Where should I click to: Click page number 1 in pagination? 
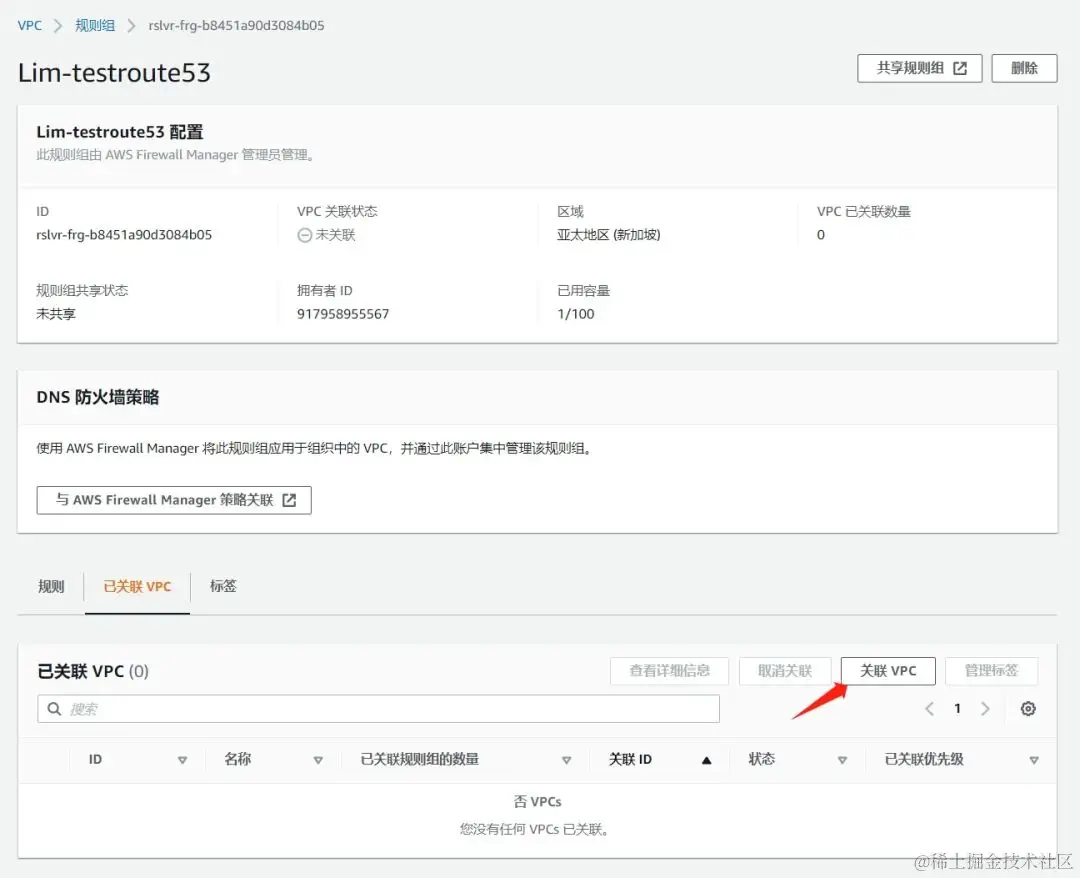[x=957, y=709]
